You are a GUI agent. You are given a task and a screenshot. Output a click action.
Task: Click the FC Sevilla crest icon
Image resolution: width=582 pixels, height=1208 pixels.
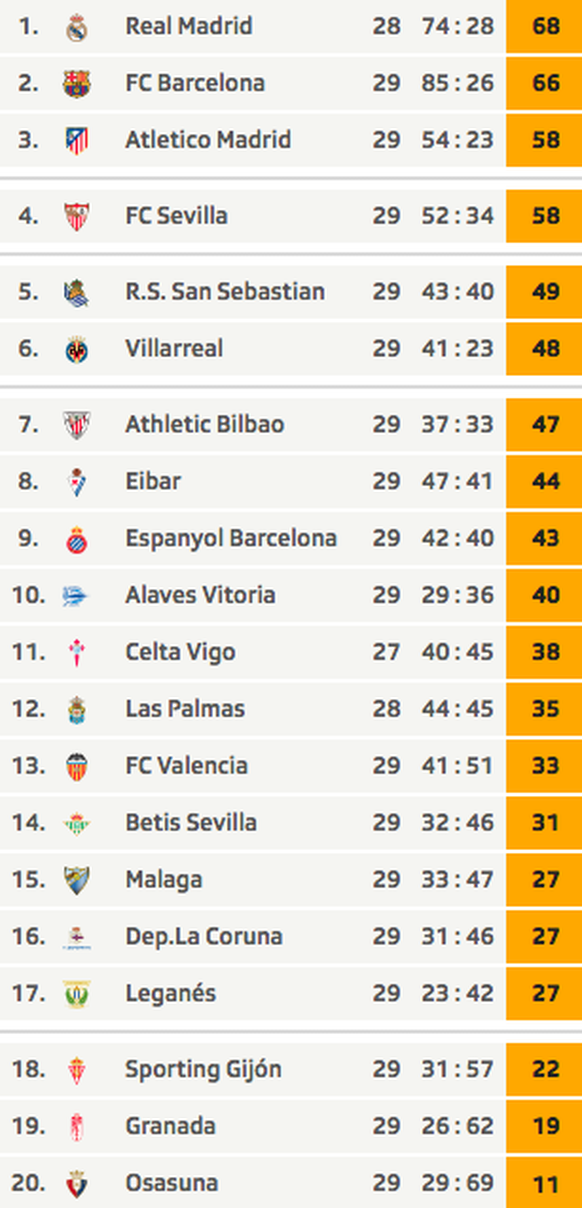(x=77, y=216)
